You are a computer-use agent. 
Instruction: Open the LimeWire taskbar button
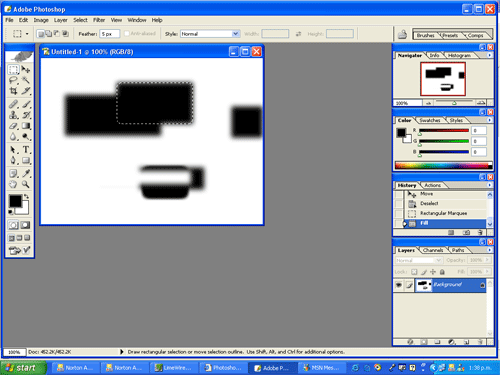point(173,368)
